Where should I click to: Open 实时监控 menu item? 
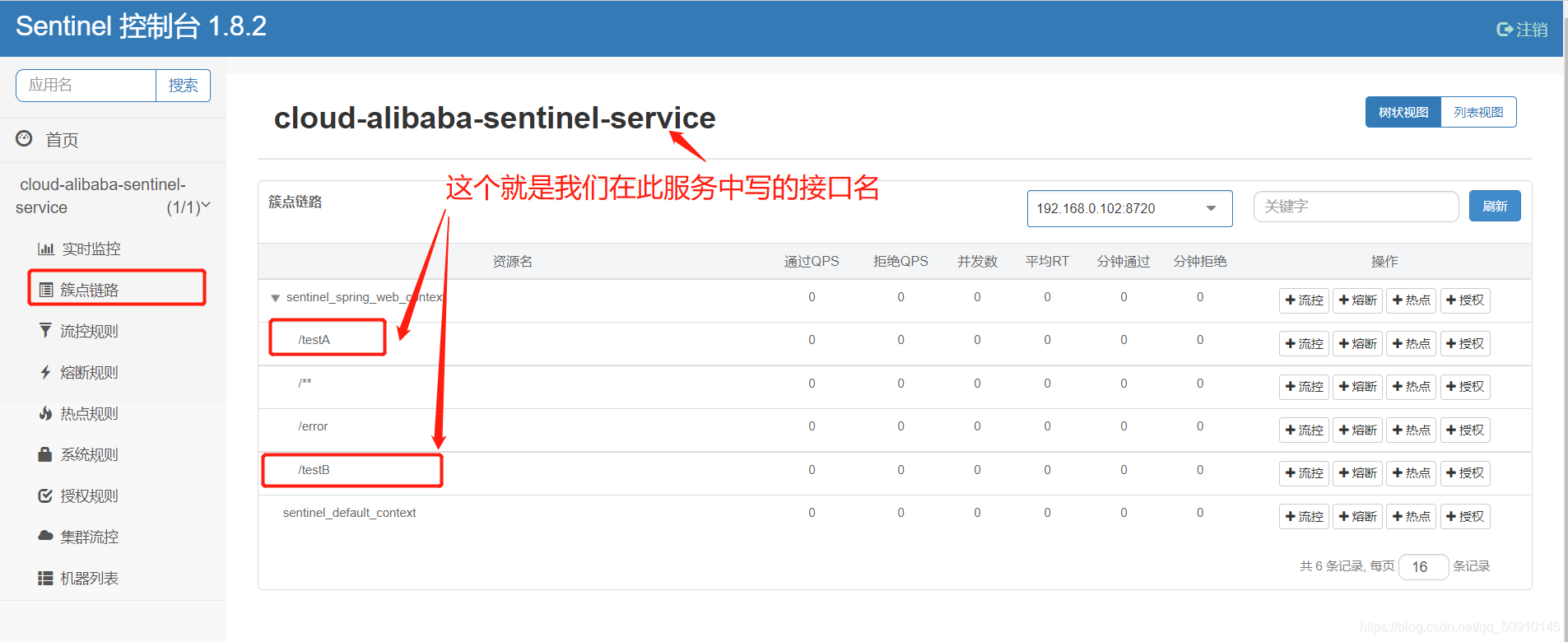coord(91,249)
